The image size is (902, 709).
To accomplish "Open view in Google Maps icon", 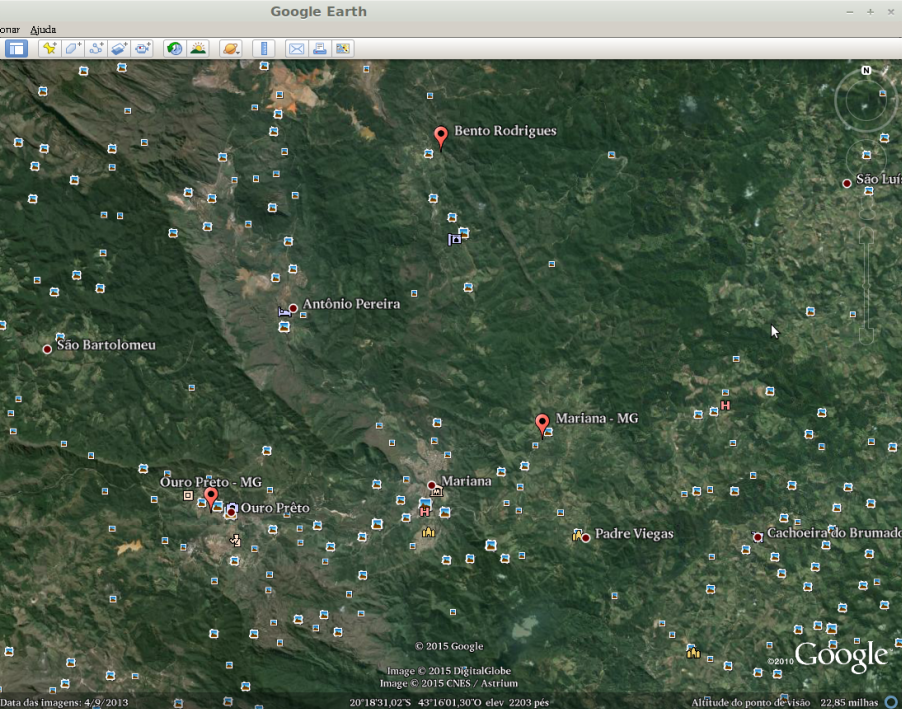I will point(343,48).
